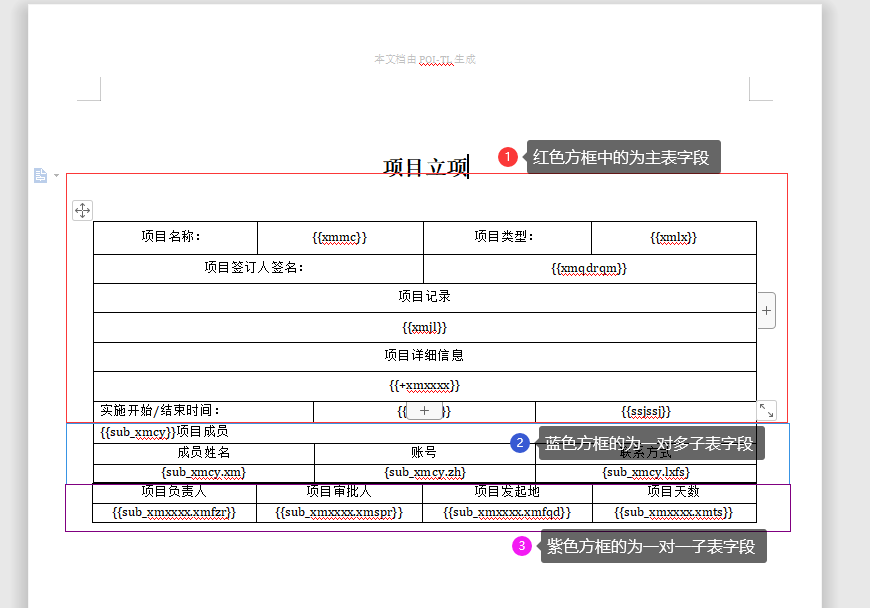Click the {{ssjssj}} time field cell
This screenshot has width=870, height=608.
coord(645,412)
